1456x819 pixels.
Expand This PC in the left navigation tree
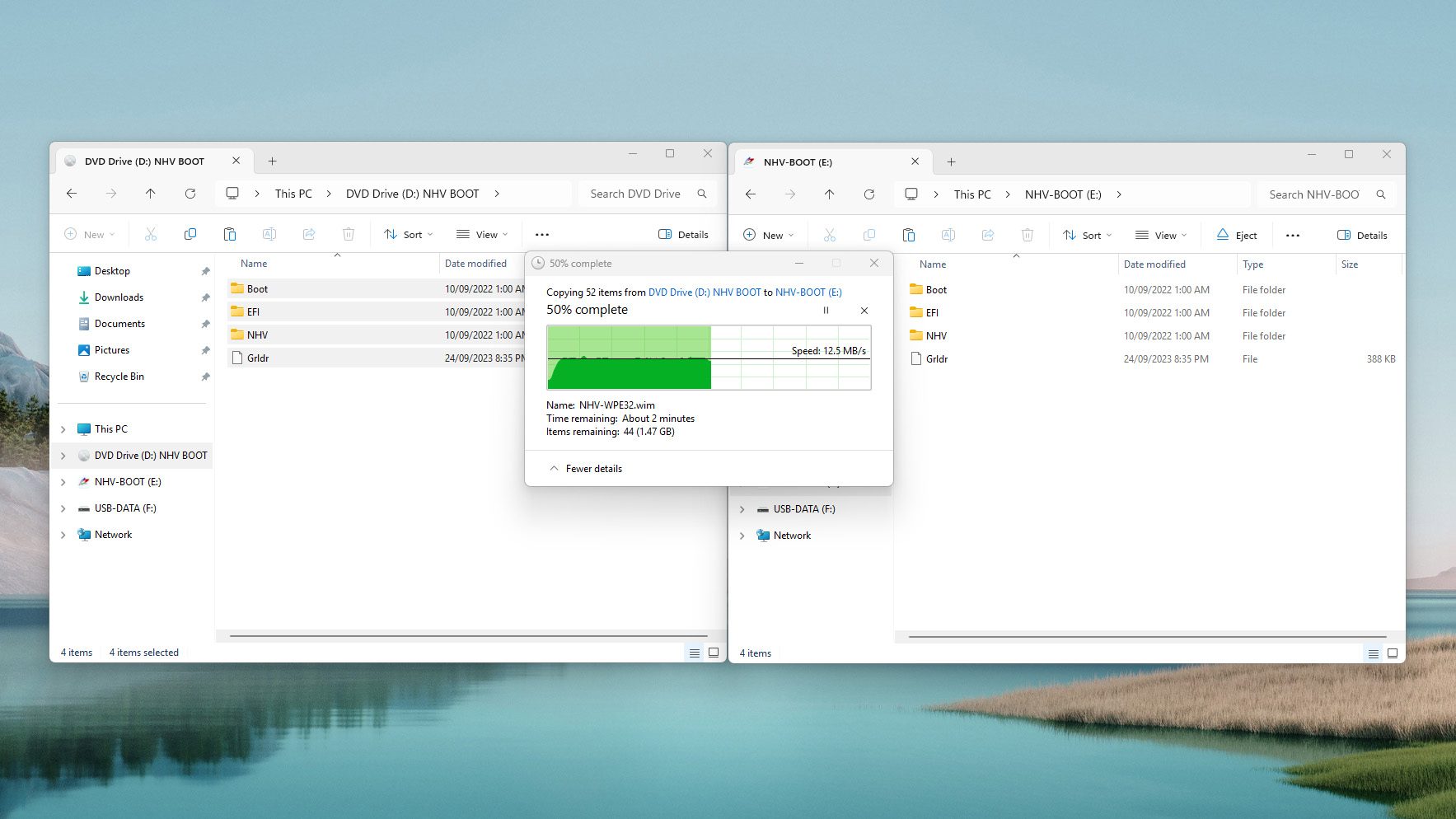[x=63, y=429]
